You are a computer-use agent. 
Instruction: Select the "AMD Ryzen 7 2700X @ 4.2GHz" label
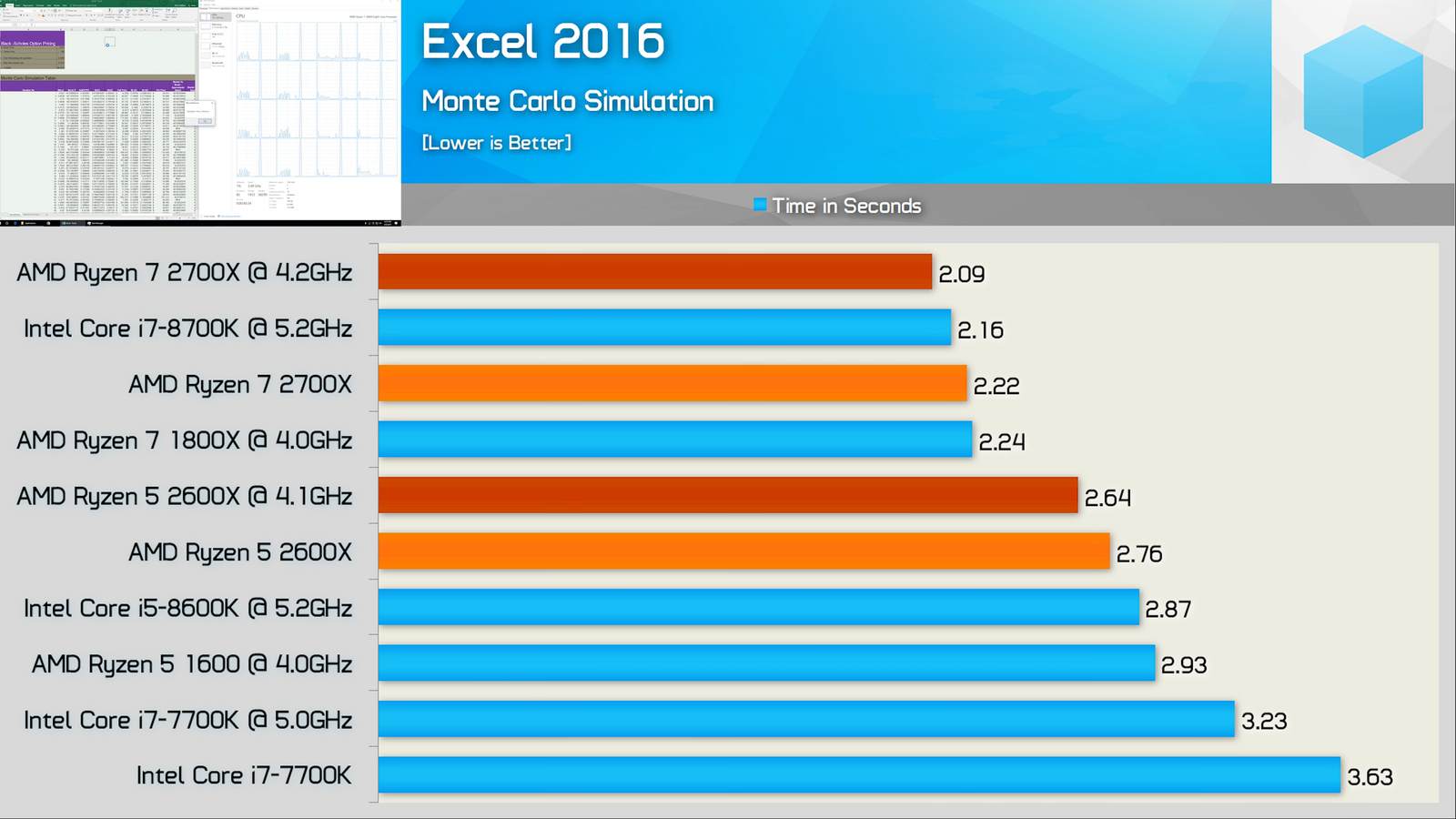point(185,273)
